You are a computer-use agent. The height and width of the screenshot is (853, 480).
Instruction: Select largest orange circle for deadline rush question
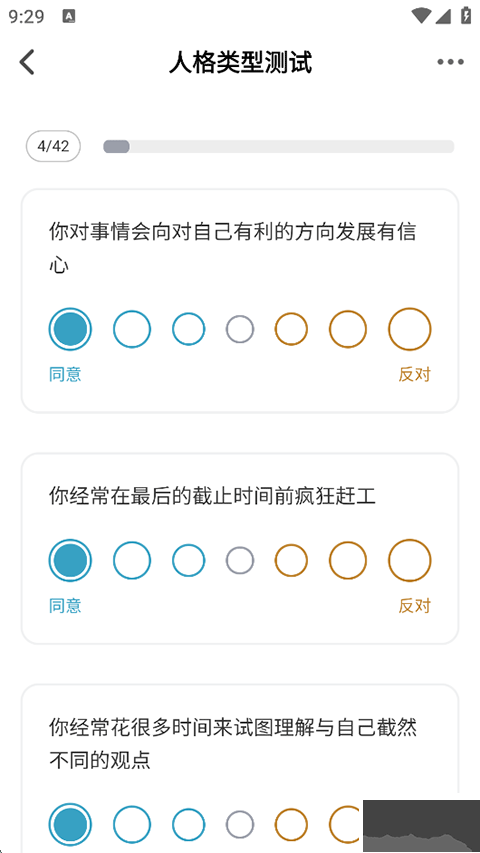point(410,560)
